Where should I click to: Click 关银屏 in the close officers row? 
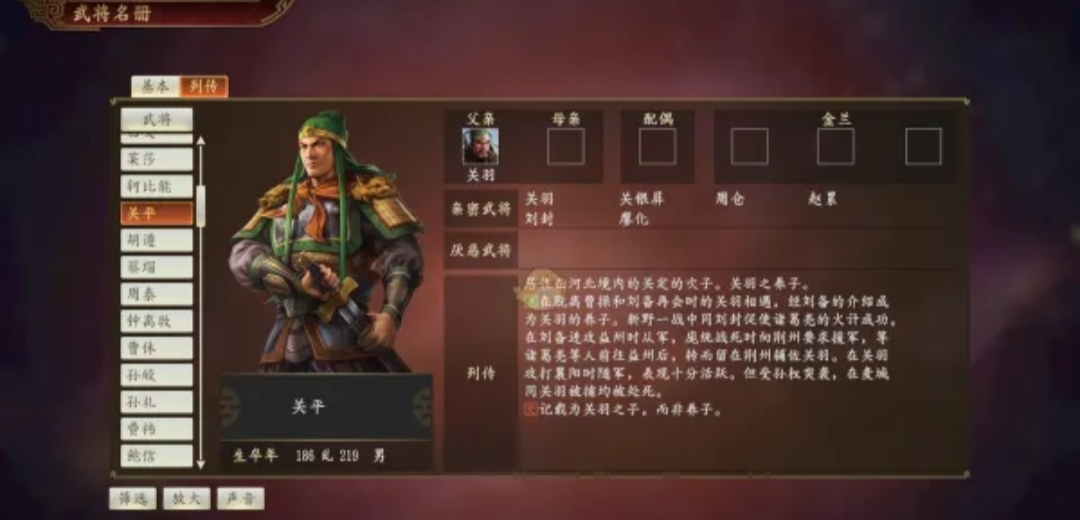640,199
